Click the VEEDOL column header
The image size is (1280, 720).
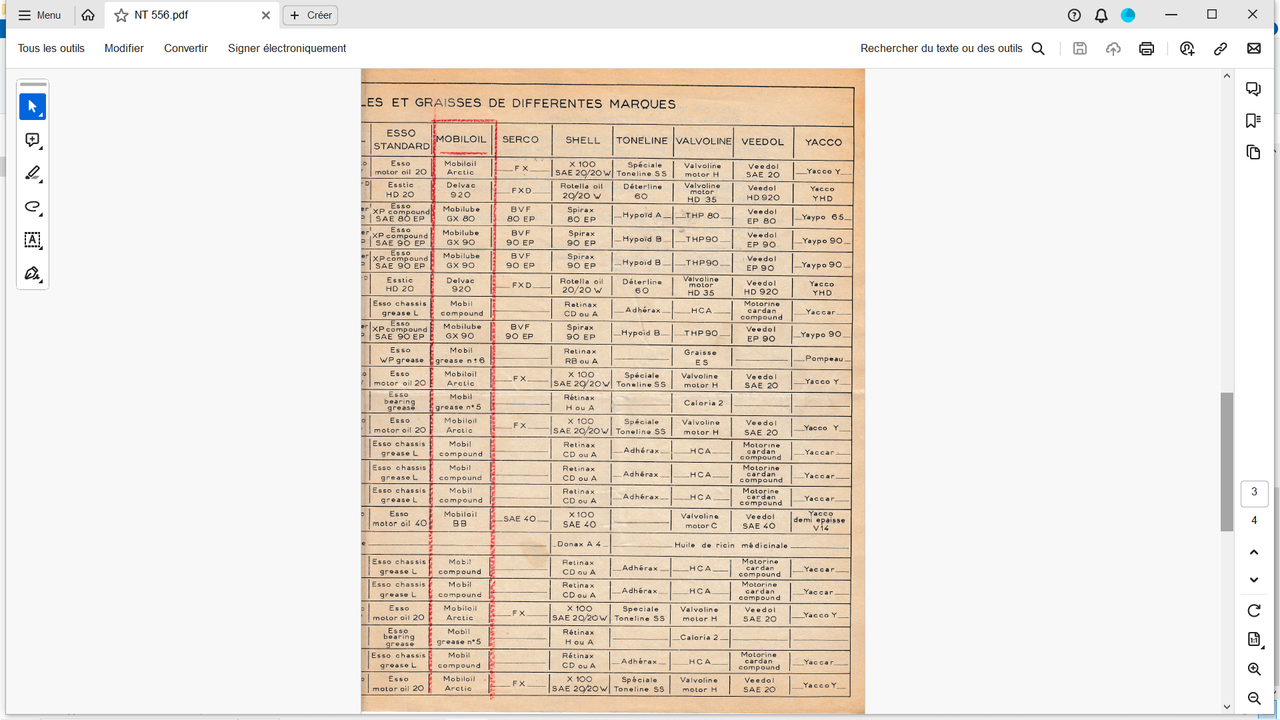click(x=763, y=141)
